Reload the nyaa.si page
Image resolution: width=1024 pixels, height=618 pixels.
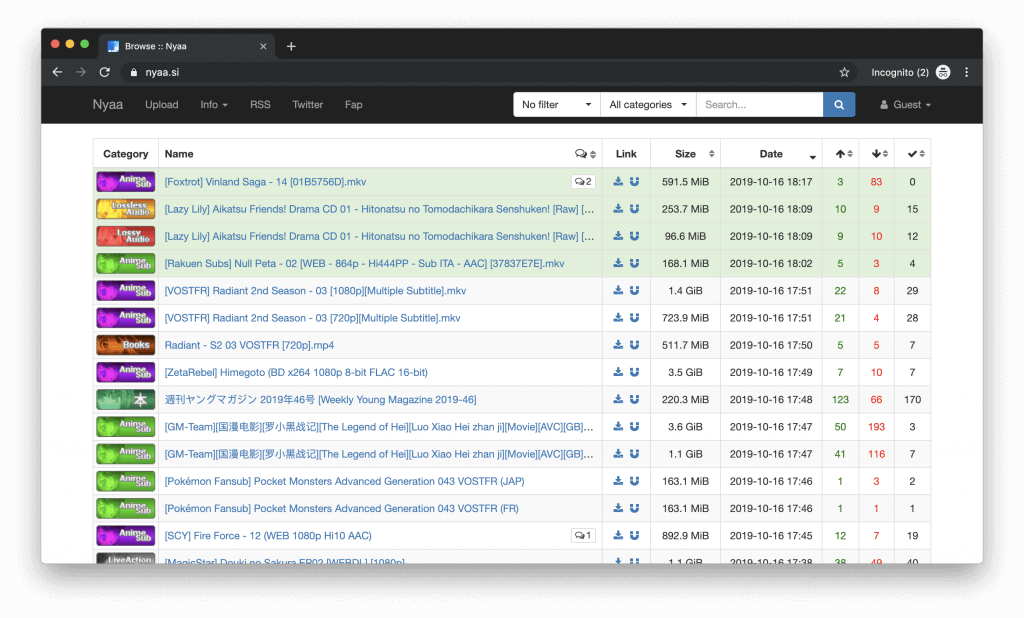(x=104, y=73)
